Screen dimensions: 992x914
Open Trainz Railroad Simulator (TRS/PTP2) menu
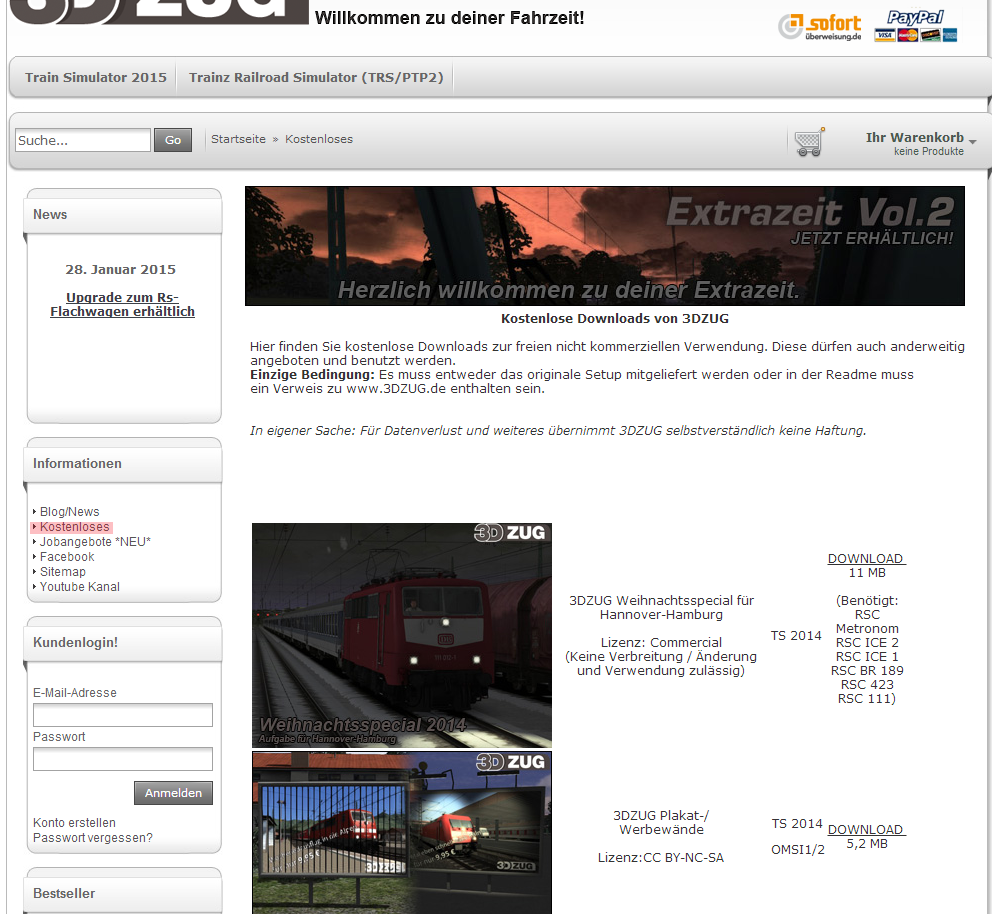coord(316,77)
